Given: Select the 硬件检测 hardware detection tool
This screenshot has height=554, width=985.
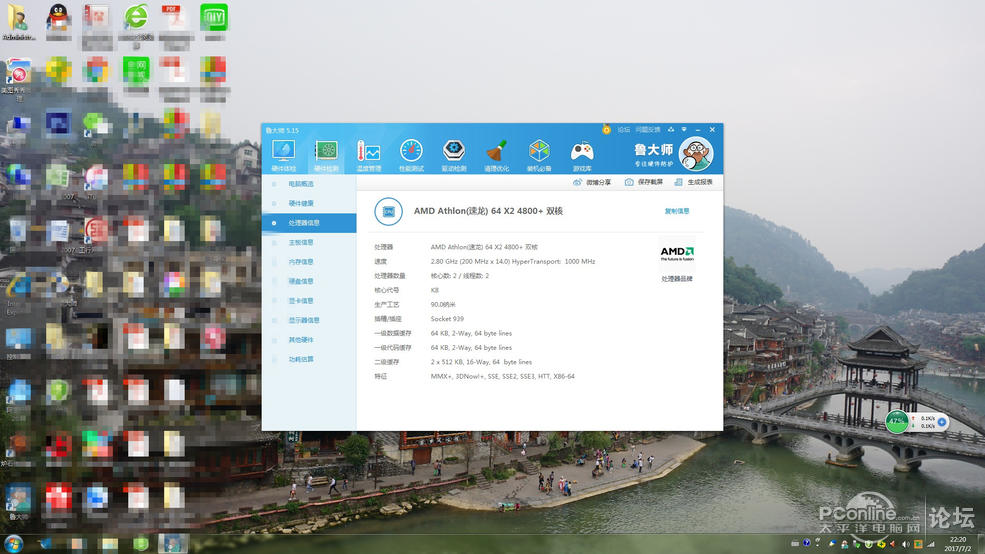Looking at the screenshot, I should point(326,155).
